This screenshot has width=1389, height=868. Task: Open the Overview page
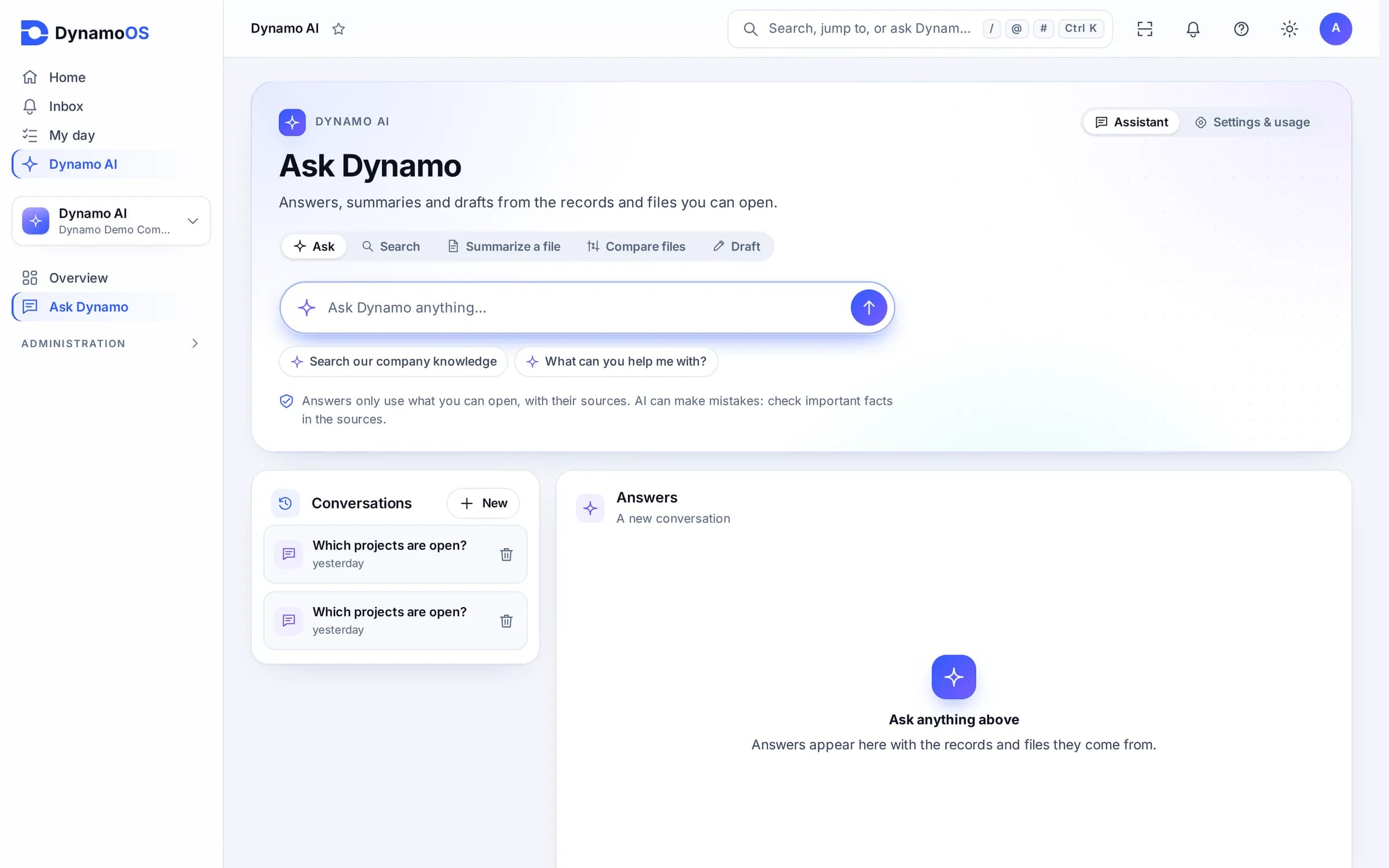[111, 278]
